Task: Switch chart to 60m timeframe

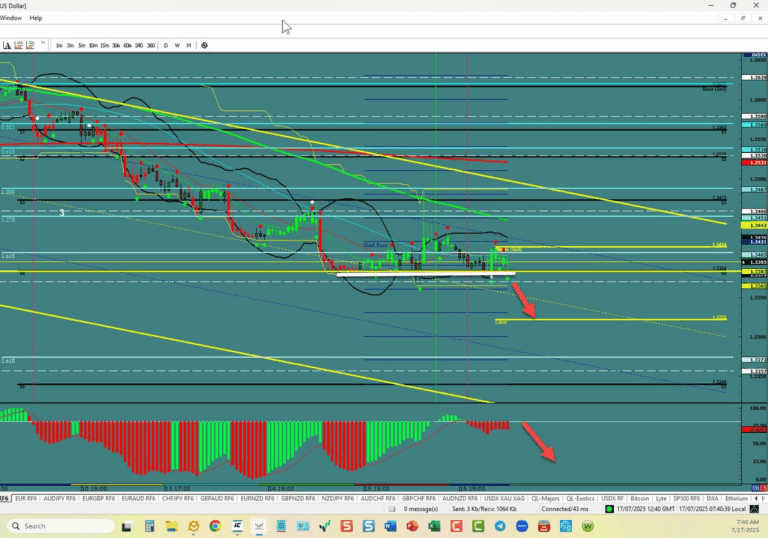Action: click(127, 46)
